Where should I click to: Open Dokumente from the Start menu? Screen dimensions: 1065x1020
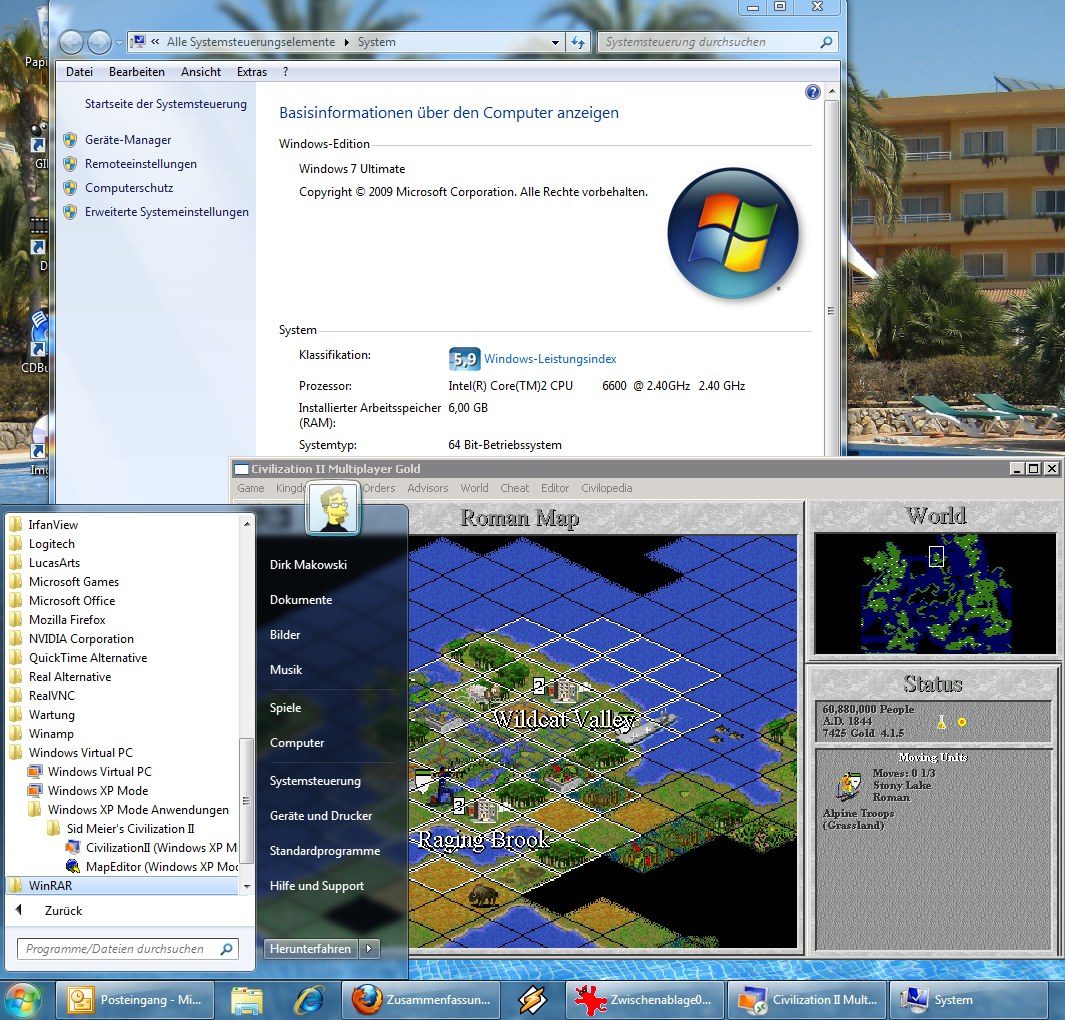click(x=301, y=600)
